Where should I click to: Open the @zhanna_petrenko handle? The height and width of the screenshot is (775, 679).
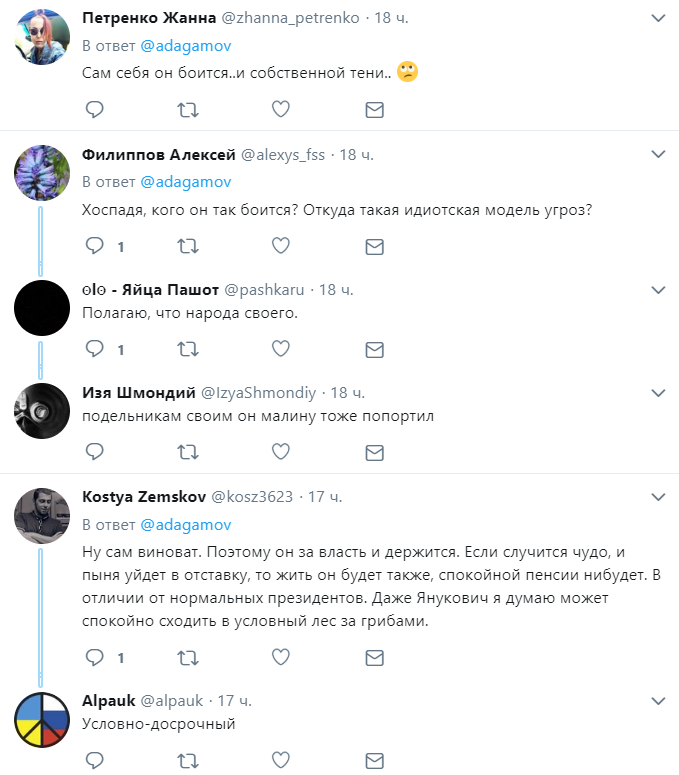pyautogui.click(x=290, y=18)
